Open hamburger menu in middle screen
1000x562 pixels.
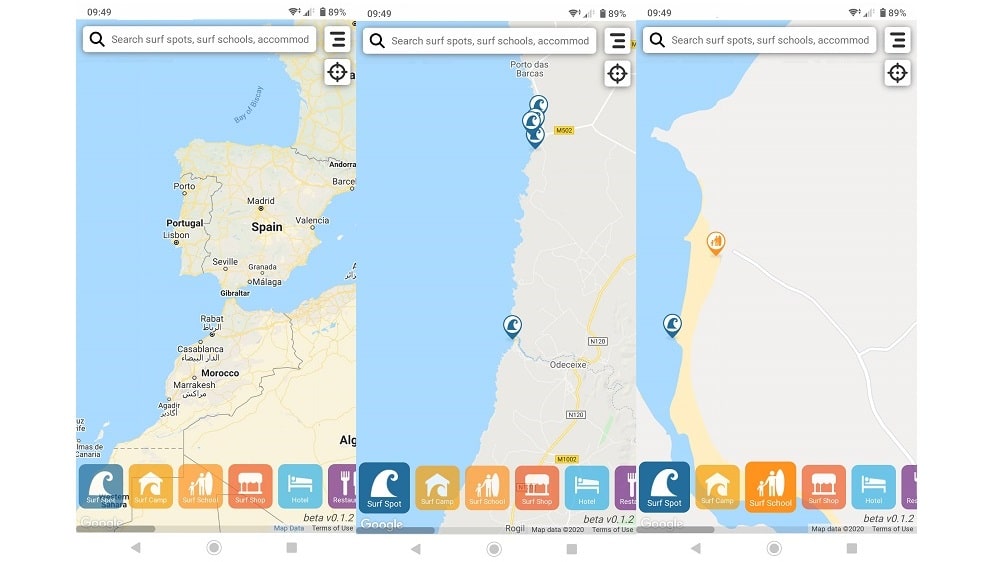click(x=617, y=41)
